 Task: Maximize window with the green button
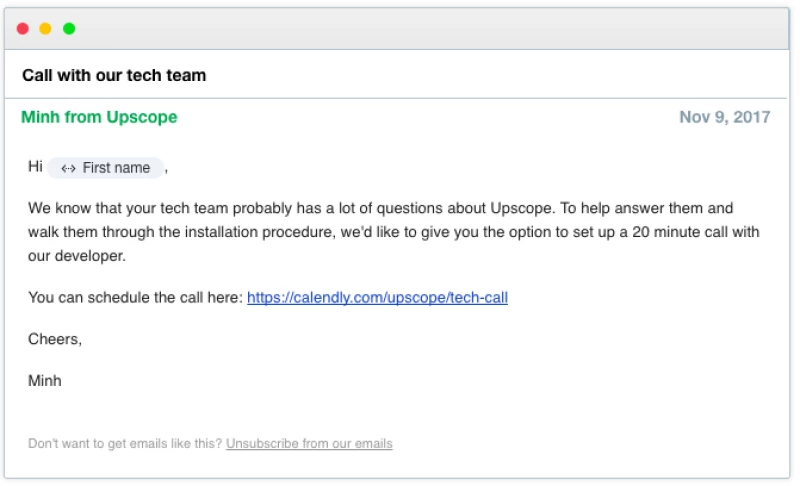(x=69, y=28)
